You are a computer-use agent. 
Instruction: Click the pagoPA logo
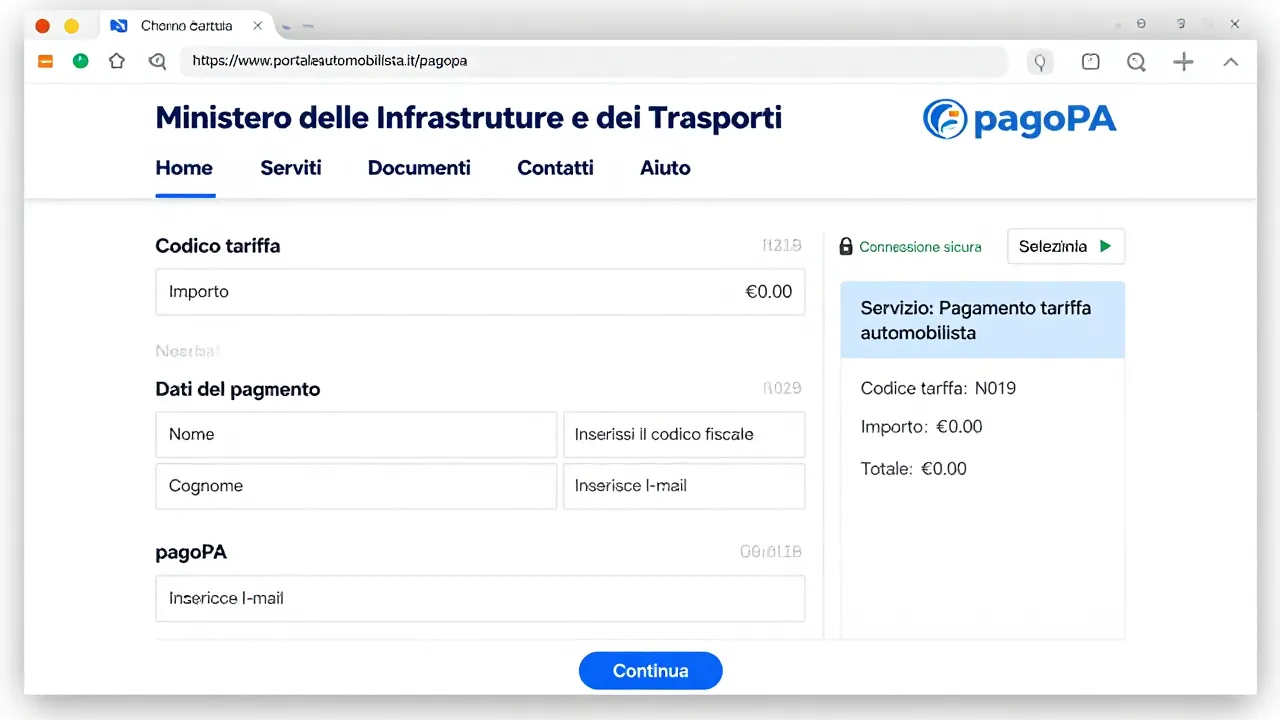tap(1019, 119)
